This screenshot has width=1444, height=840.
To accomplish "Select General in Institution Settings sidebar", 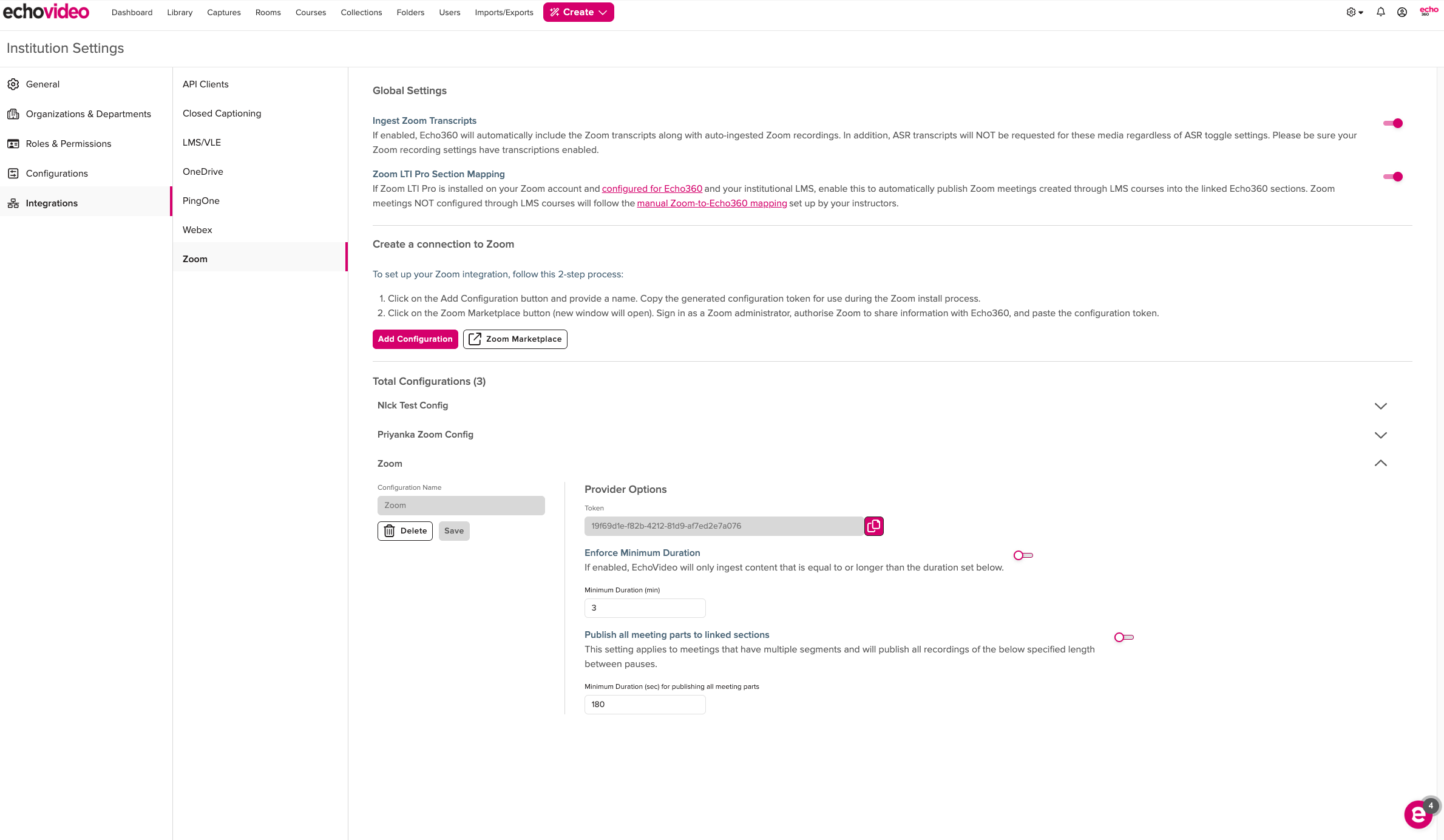I will [x=86, y=84].
